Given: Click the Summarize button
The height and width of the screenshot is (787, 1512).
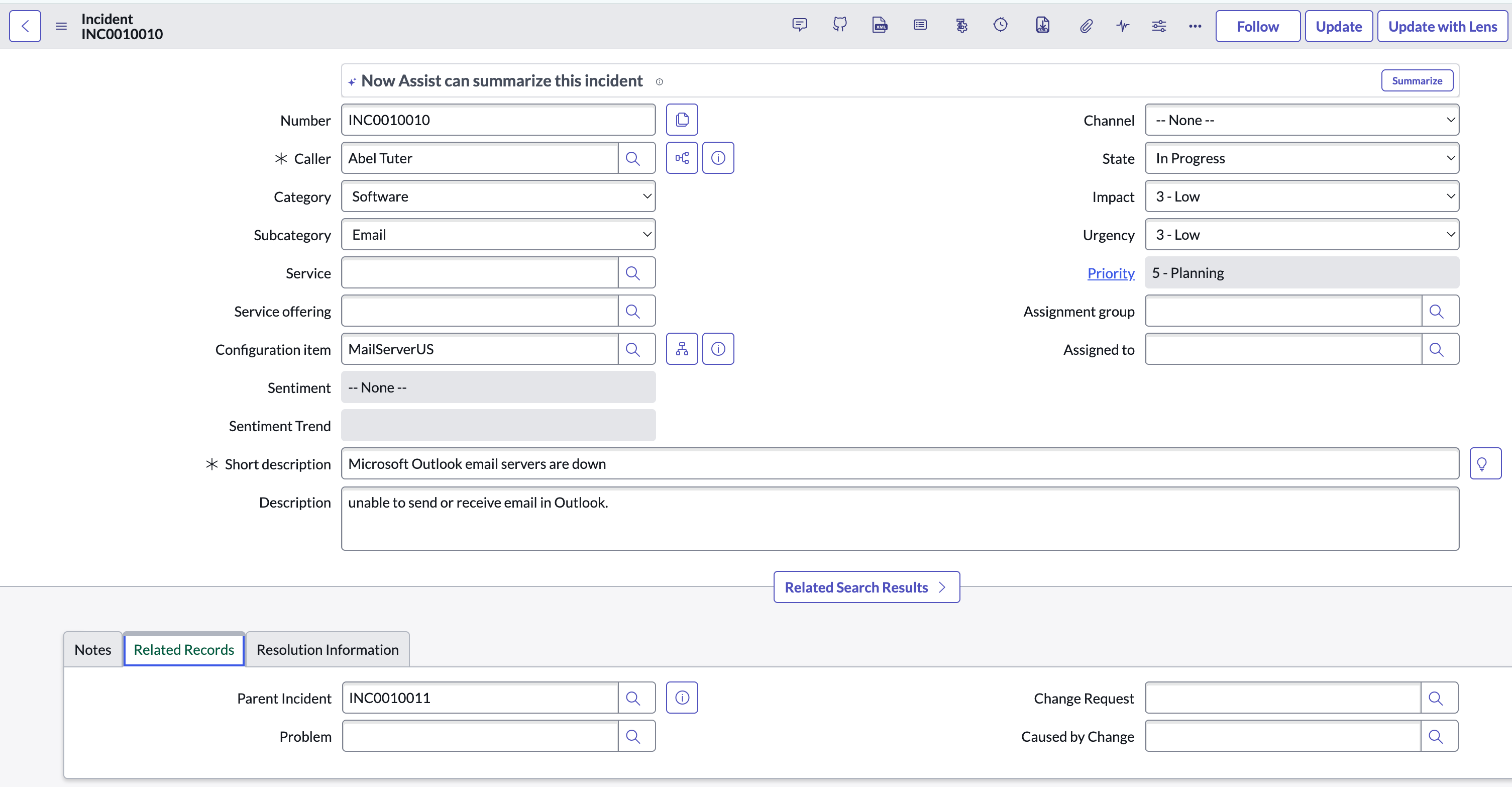Looking at the screenshot, I should pyautogui.click(x=1417, y=80).
